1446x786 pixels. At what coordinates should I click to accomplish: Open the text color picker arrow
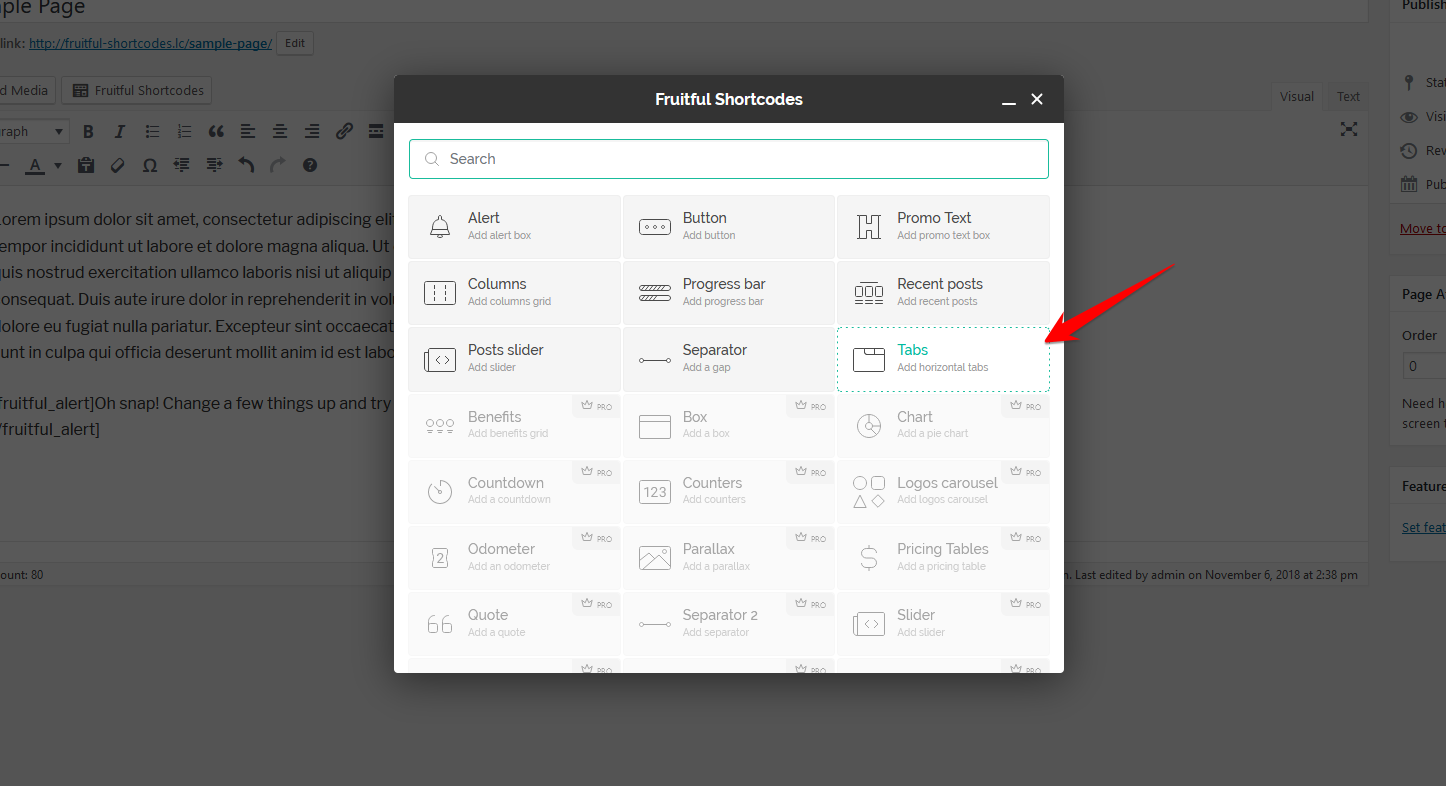click(58, 165)
